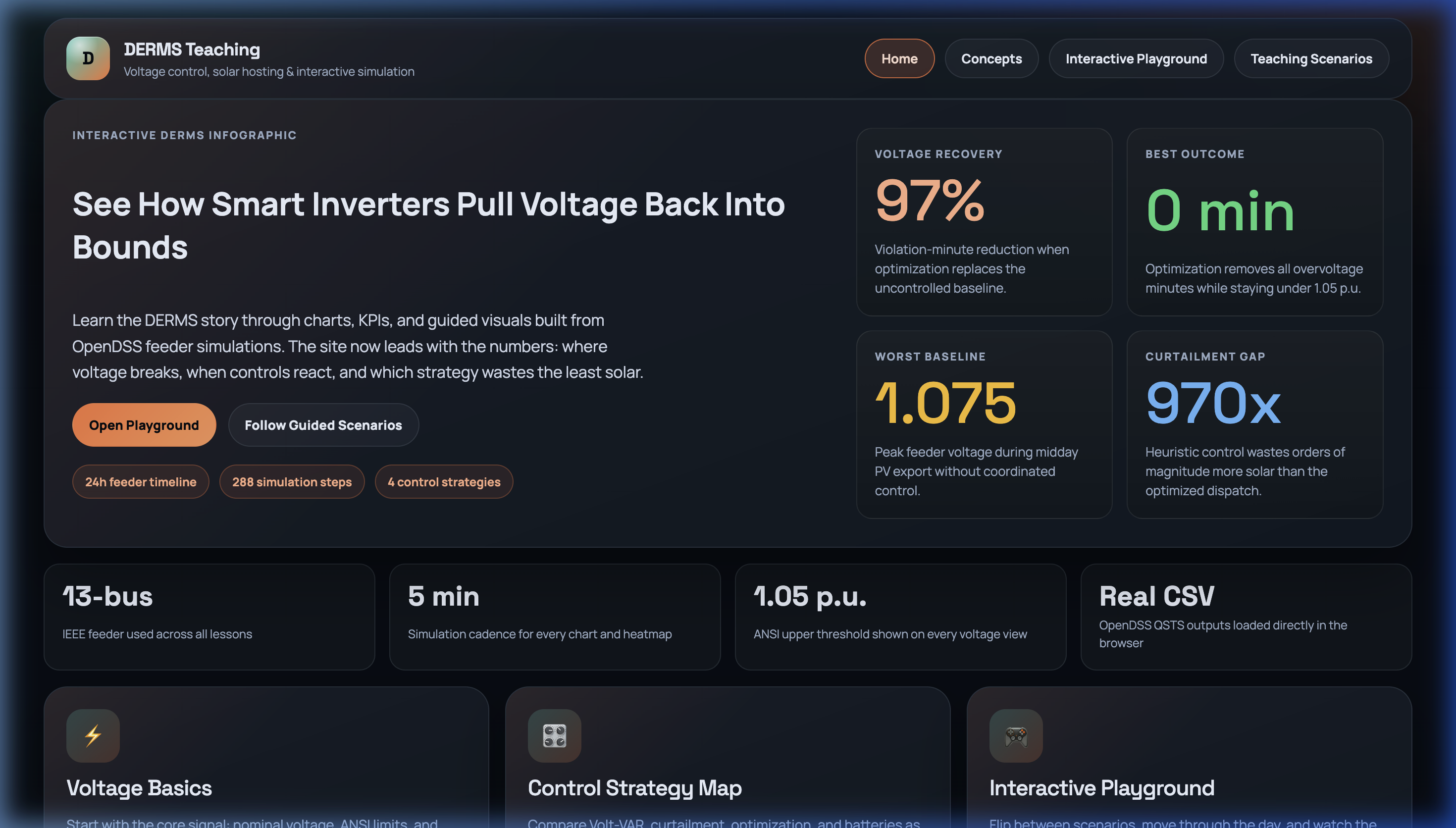Go to Interactive Playground nav tab
This screenshot has height=828, width=1456.
point(1136,58)
